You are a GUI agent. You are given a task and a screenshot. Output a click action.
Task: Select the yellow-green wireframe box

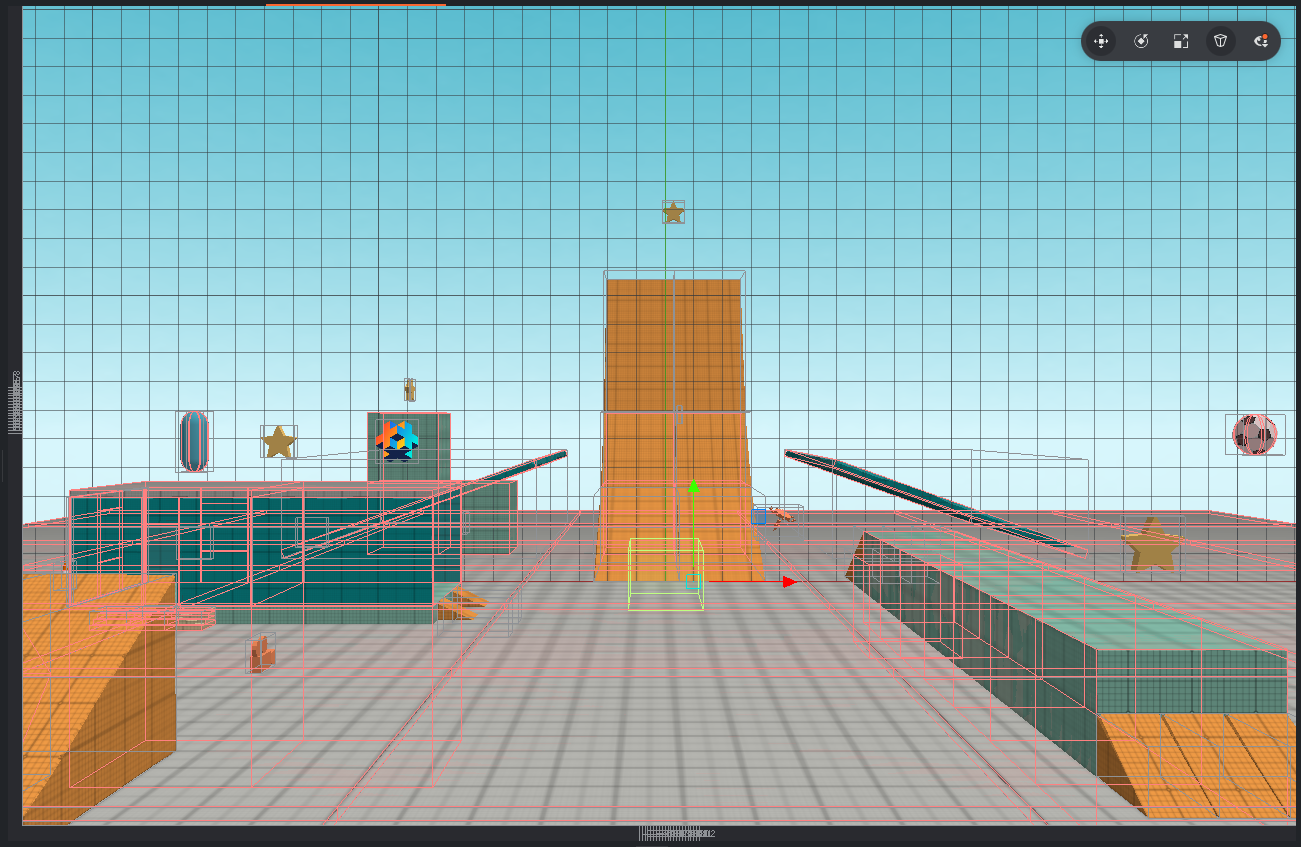point(665,574)
